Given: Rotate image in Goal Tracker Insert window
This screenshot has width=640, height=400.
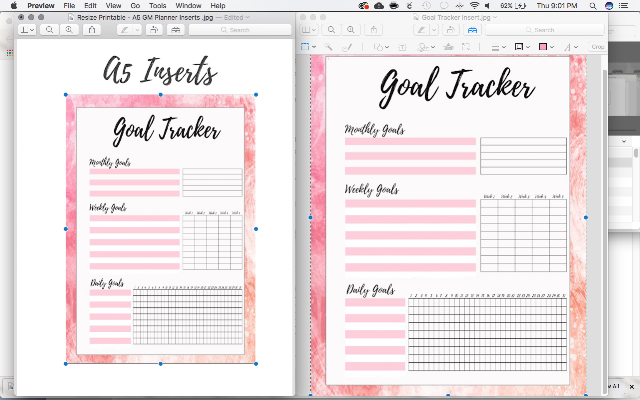Looking at the screenshot, I should pyautogui.click(x=451, y=30).
